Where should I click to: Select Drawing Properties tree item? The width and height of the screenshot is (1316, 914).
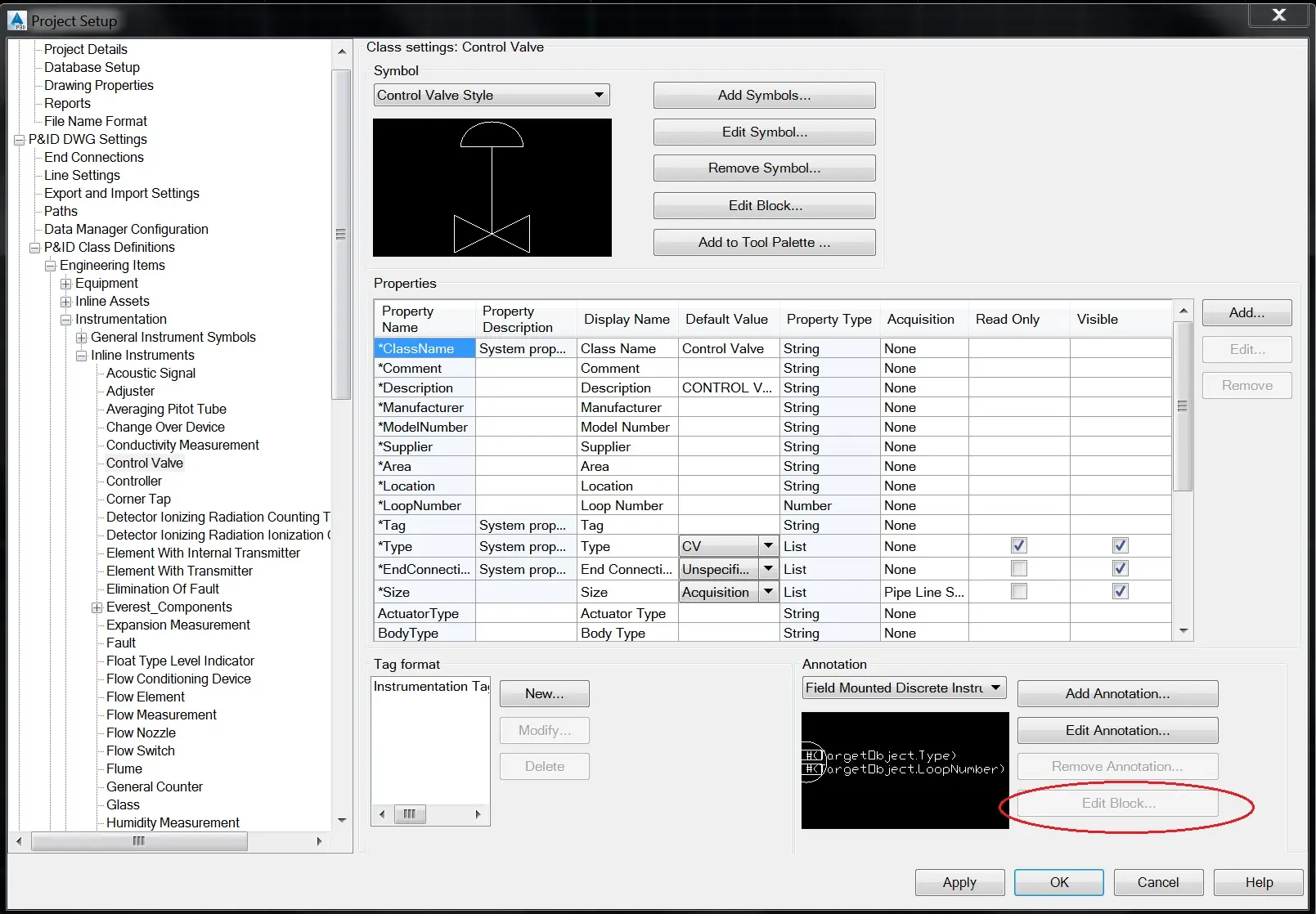[99, 85]
